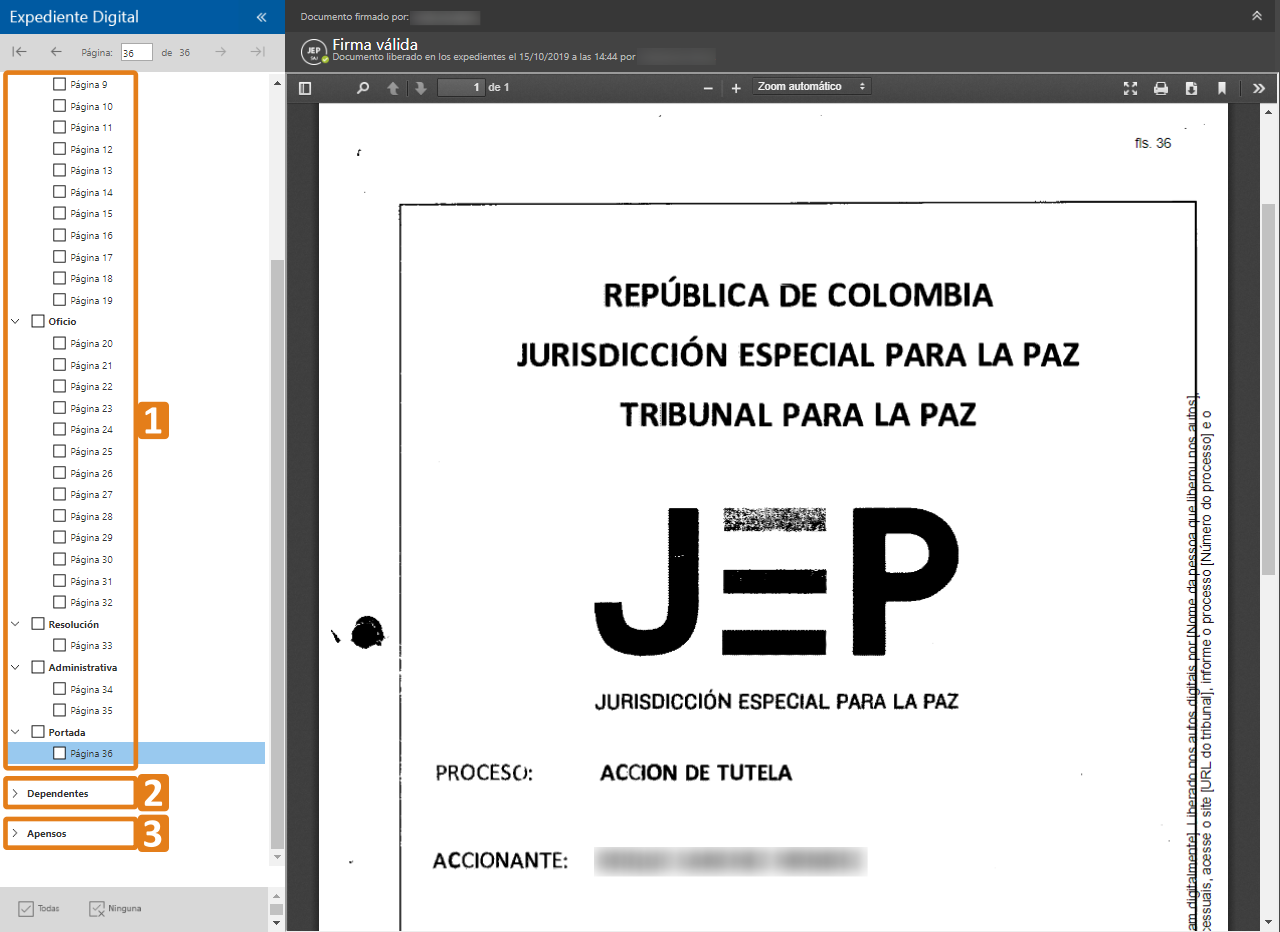Go to first page arrow
Image resolution: width=1280 pixels, height=932 pixels.
[x=19, y=52]
